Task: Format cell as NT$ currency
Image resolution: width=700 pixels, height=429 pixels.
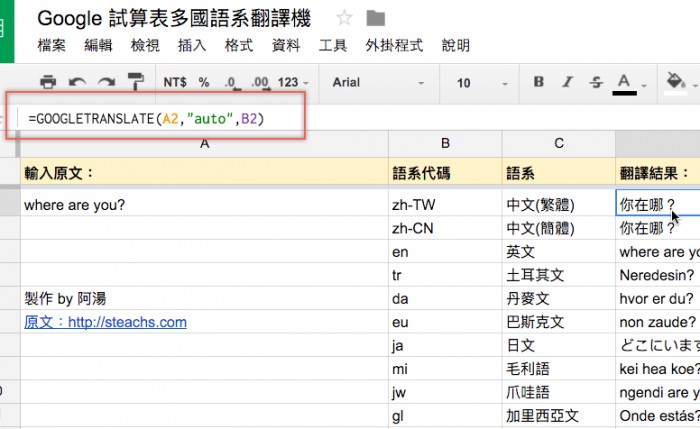Action: pos(175,83)
